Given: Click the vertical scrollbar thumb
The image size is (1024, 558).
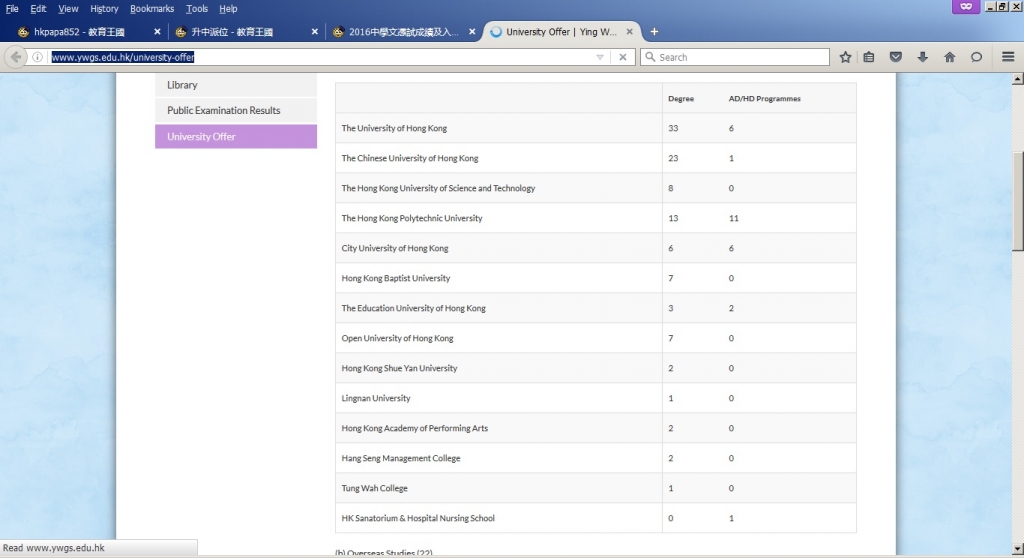Looking at the screenshot, I should (1017, 201).
